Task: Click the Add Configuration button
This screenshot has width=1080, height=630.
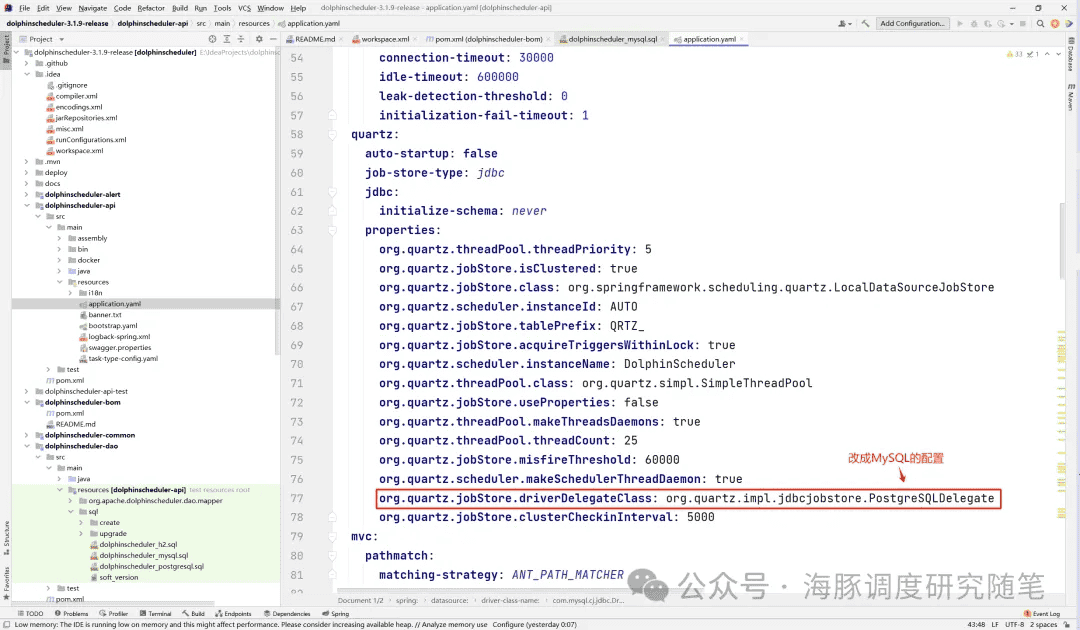Action: coord(912,23)
